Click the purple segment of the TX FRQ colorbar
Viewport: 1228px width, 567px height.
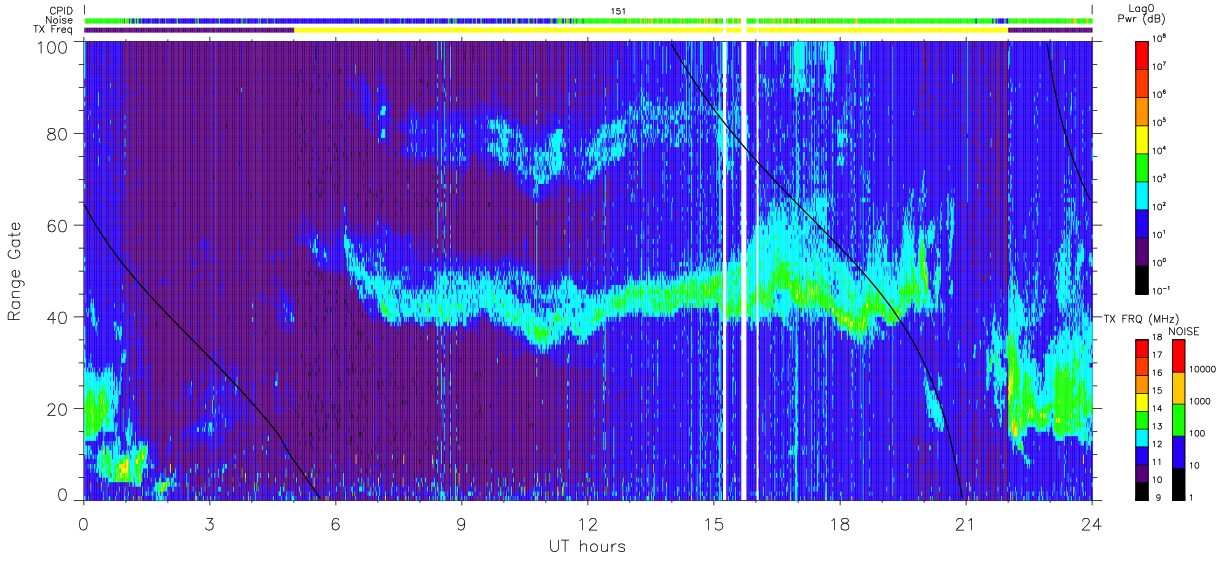(x=1143, y=473)
